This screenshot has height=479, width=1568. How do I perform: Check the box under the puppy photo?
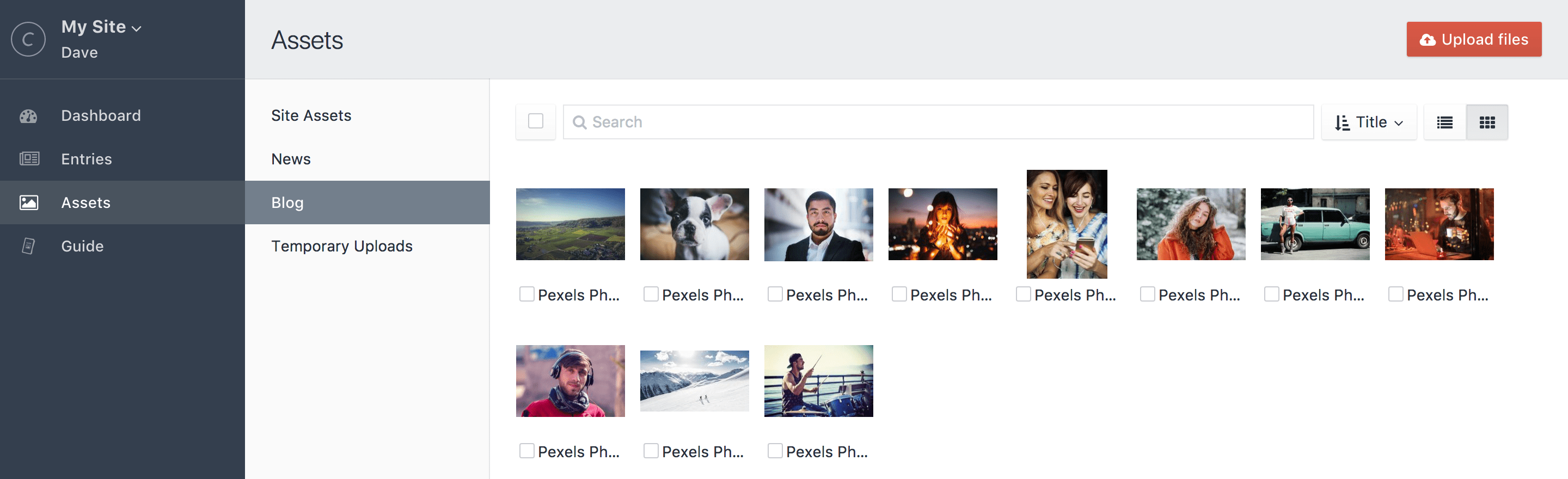pyautogui.click(x=651, y=294)
